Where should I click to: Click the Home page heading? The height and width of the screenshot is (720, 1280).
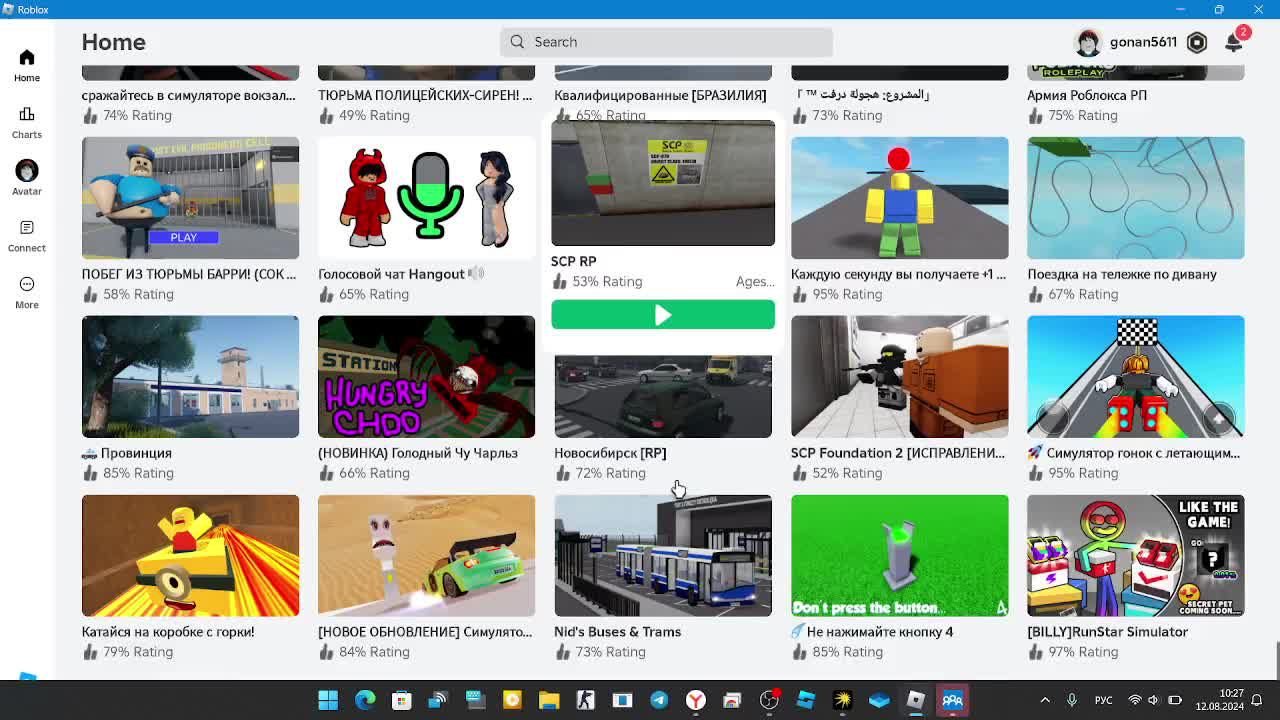(x=114, y=42)
